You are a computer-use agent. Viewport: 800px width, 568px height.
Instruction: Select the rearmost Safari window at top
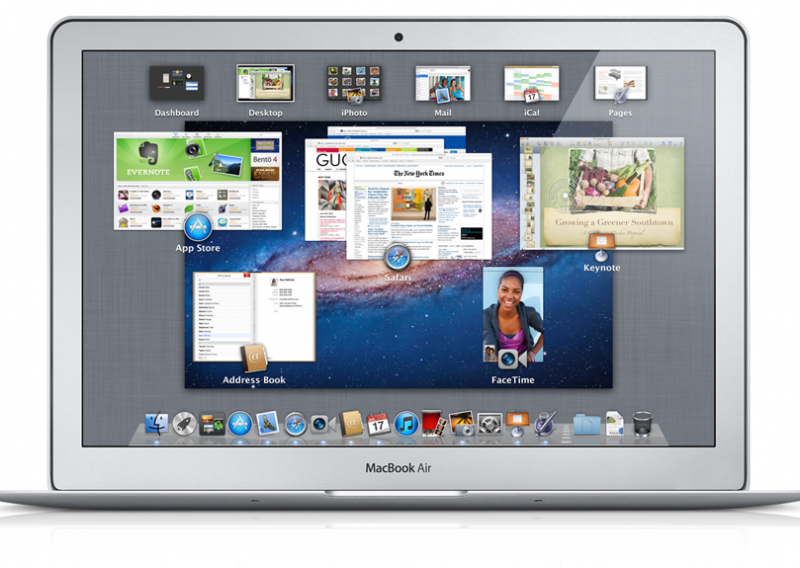396,131
